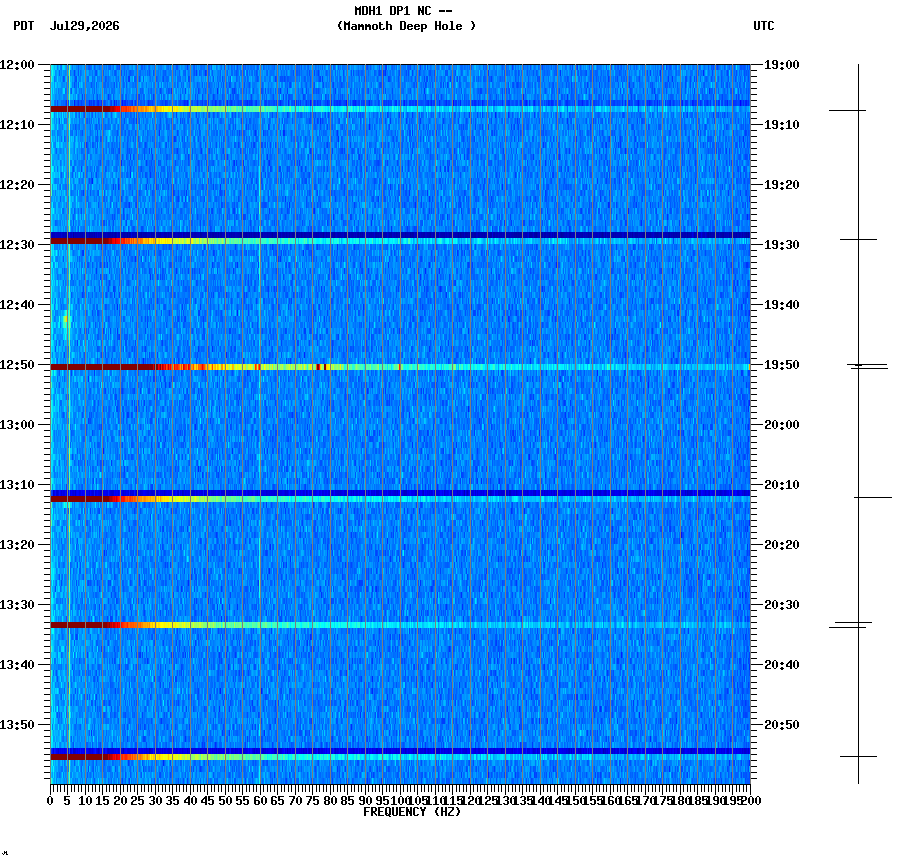This screenshot has height=864, width=902.
Task: Click the 13:10 PDT time label
Action: pos(17,485)
